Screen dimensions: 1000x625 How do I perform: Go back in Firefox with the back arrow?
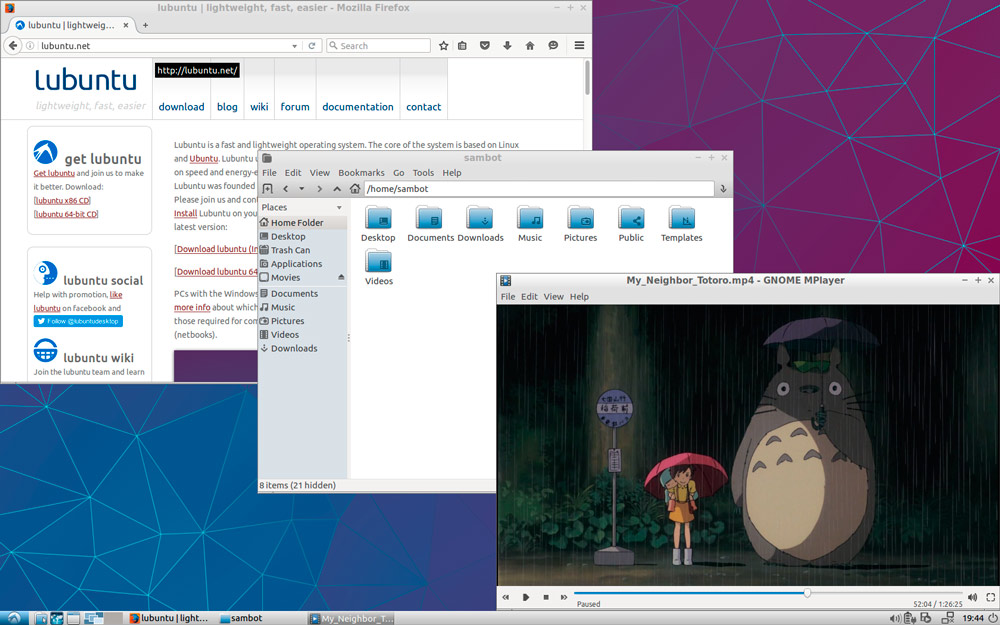12,46
